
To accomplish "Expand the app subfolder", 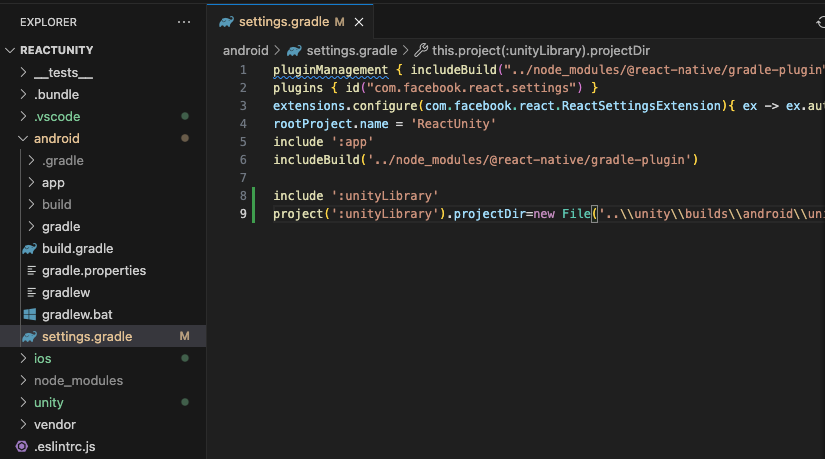I will point(53,183).
